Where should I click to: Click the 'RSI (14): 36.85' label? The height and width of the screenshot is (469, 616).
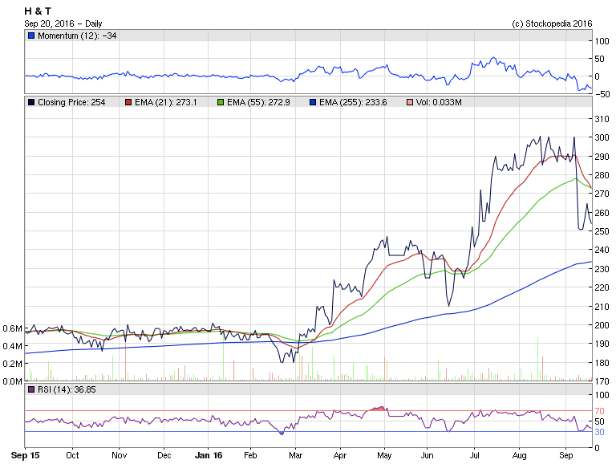click(67, 390)
